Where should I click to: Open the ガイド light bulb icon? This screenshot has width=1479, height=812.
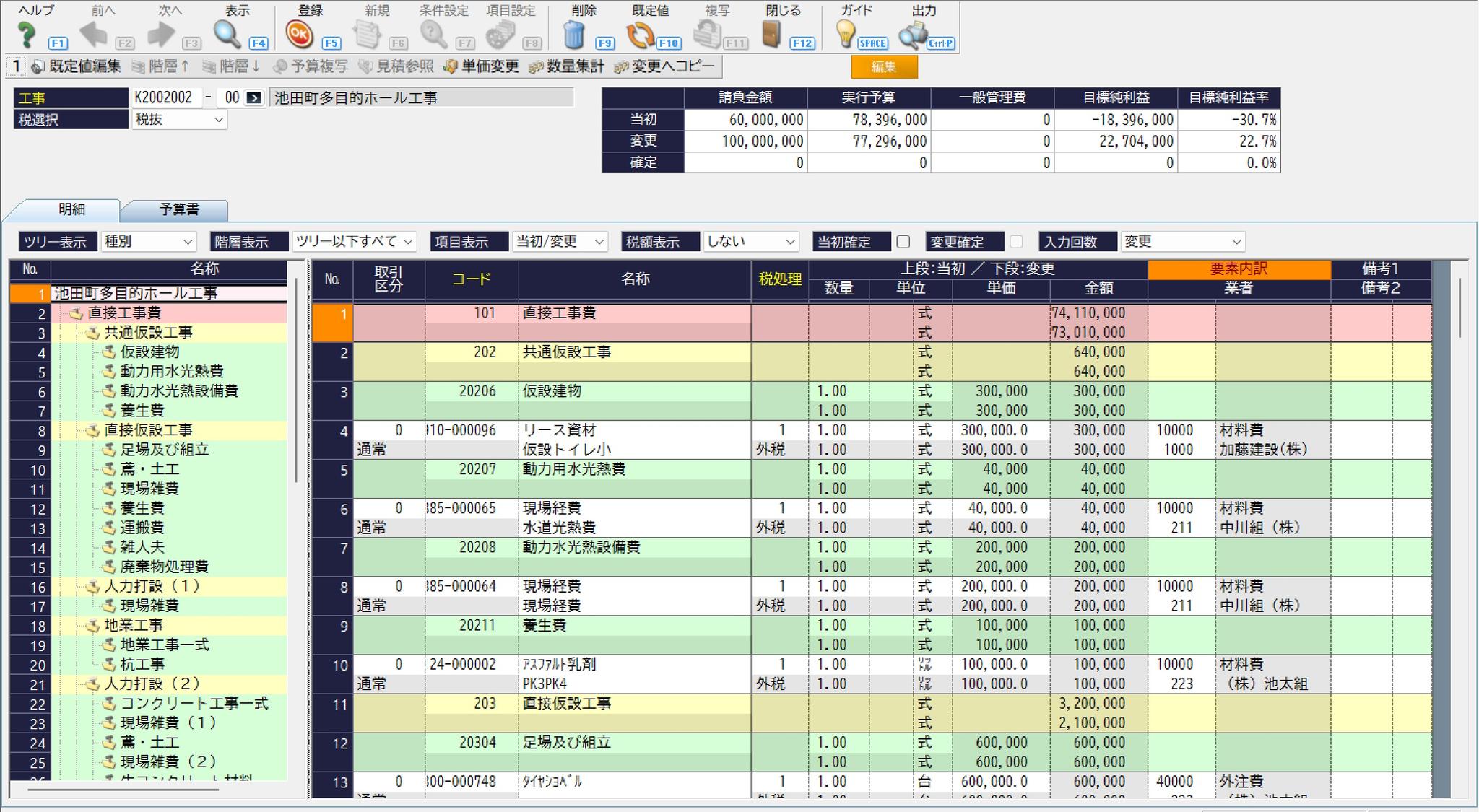coord(845,34)
